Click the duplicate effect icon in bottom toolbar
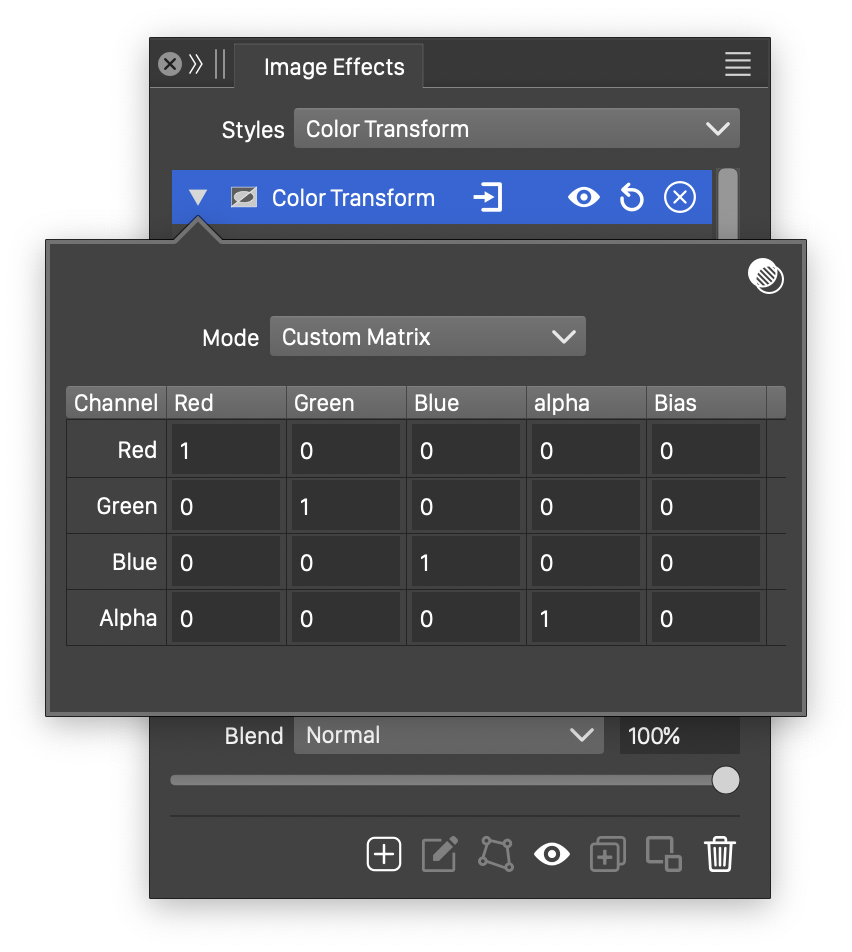This screenshot has height=952, width=852. [x=607, y=854]
